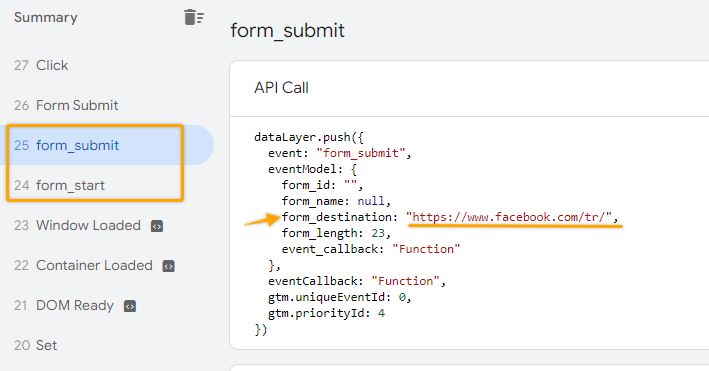Select event 21 DOM Ready
Image resolution: width=709 pixels, height=371 pixels.
[x=64, y=305]
